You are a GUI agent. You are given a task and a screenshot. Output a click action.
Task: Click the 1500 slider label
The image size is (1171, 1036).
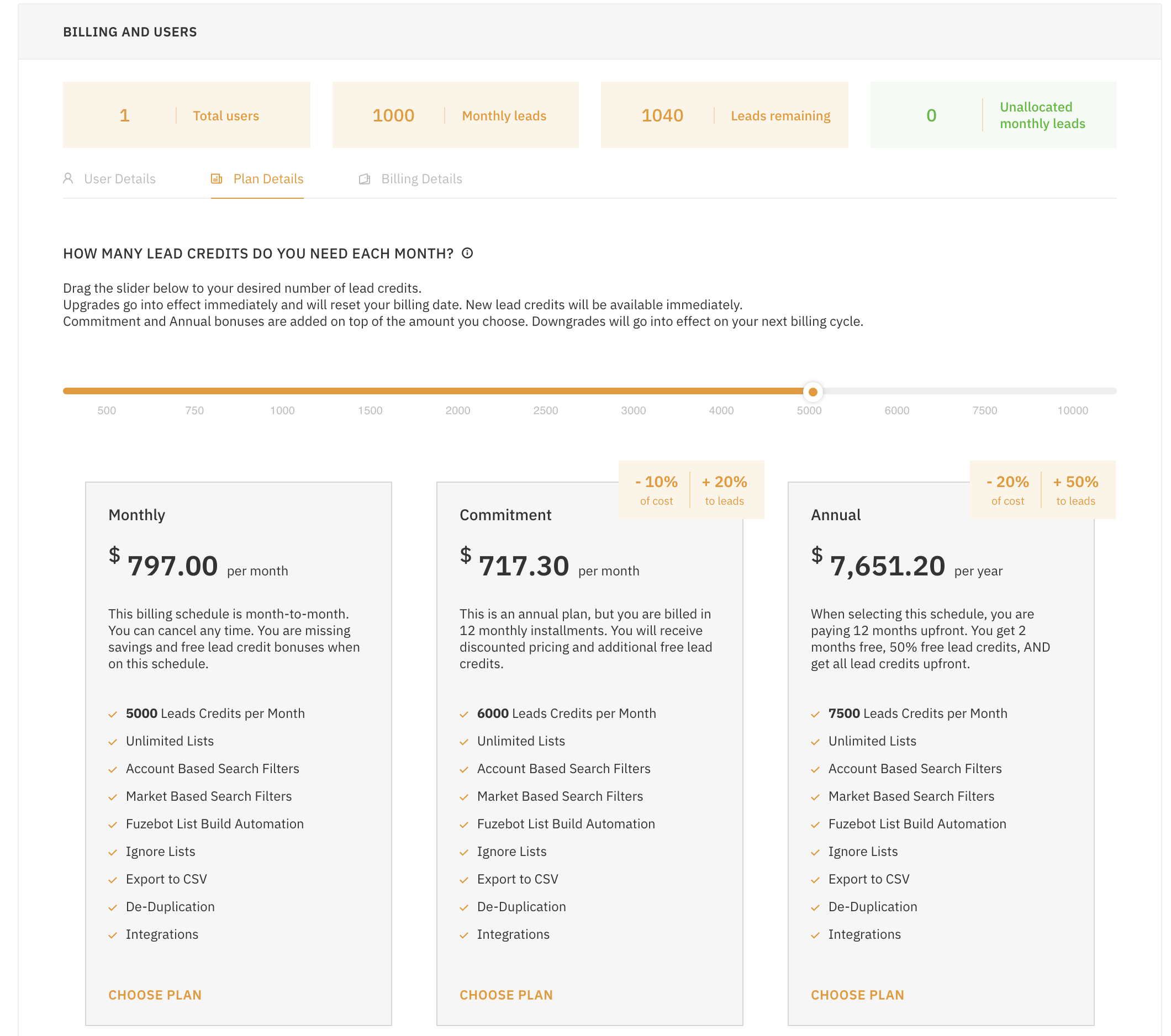click(370, 410)
